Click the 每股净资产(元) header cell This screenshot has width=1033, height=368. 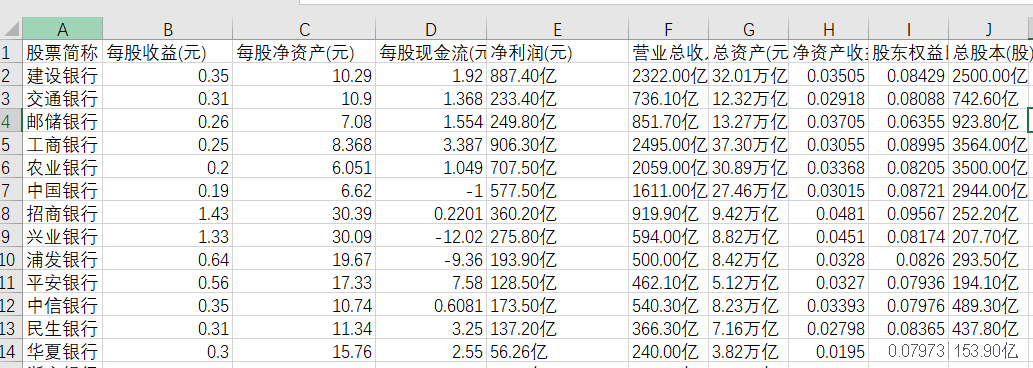304,51
